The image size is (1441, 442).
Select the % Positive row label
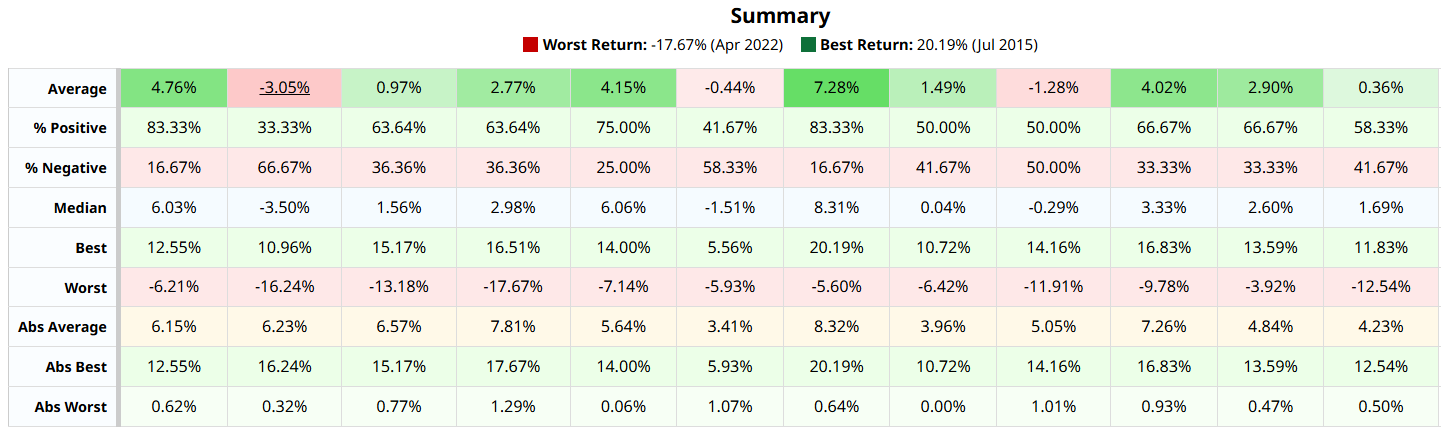point(68,129)
